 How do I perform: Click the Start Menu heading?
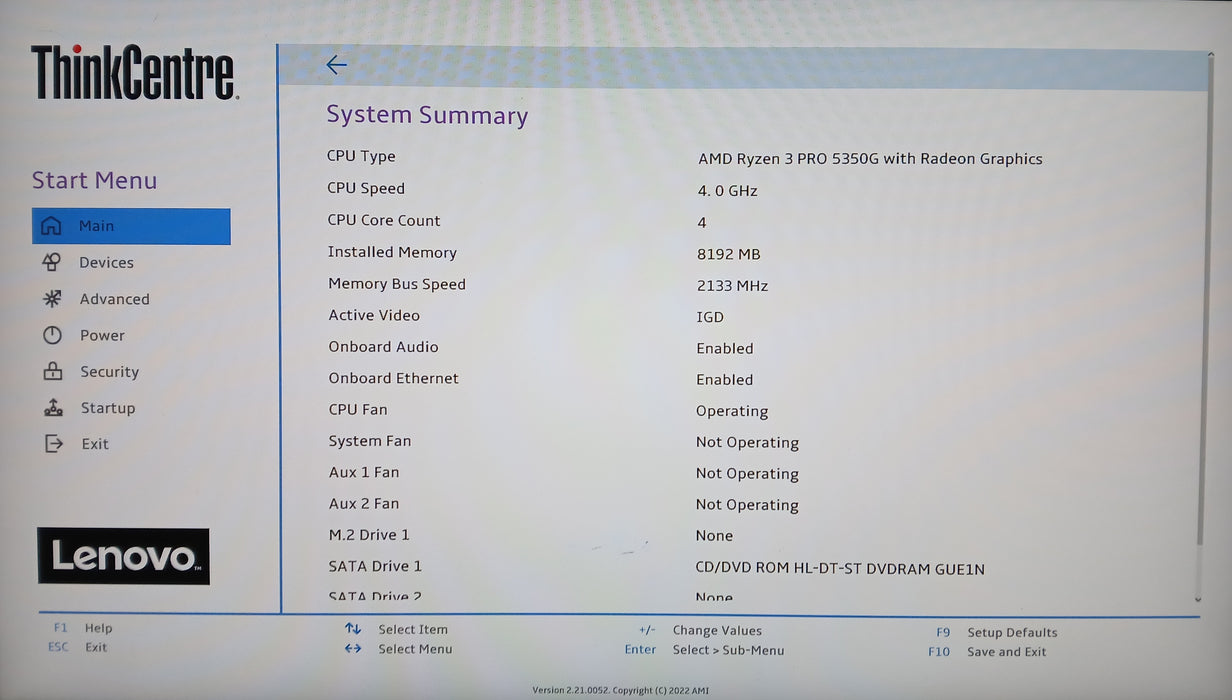point(95,181)
